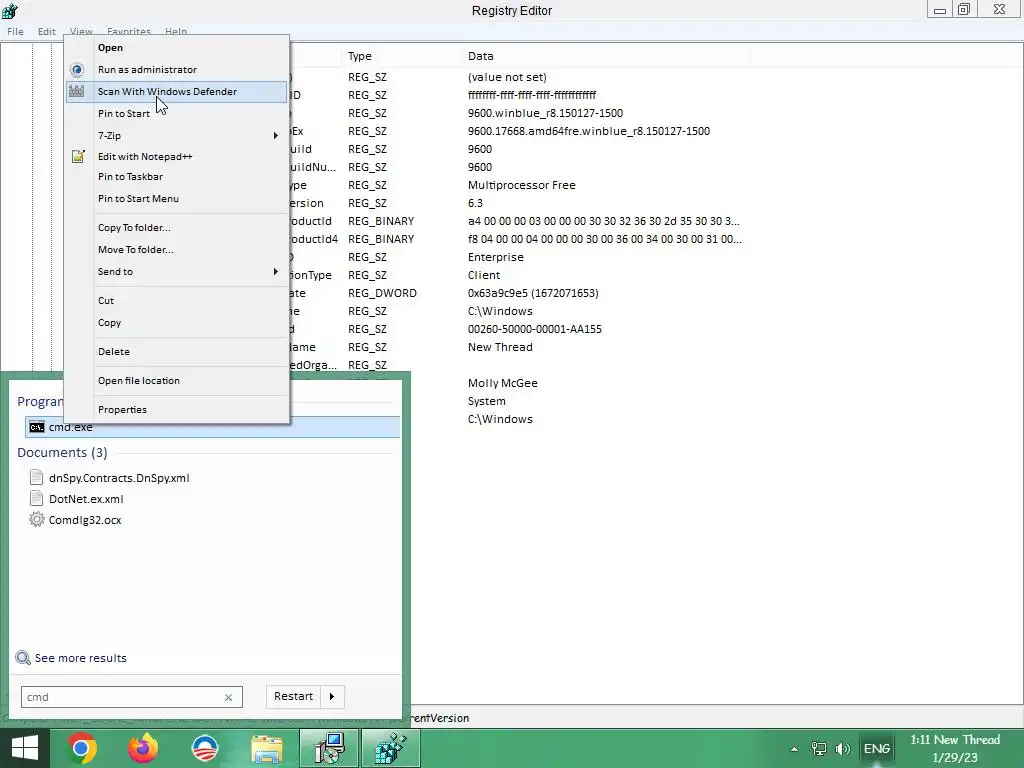Click the 9600.winblue_r8.150127-1500 value
The image size is (1024, 768).
pos(545,113)
